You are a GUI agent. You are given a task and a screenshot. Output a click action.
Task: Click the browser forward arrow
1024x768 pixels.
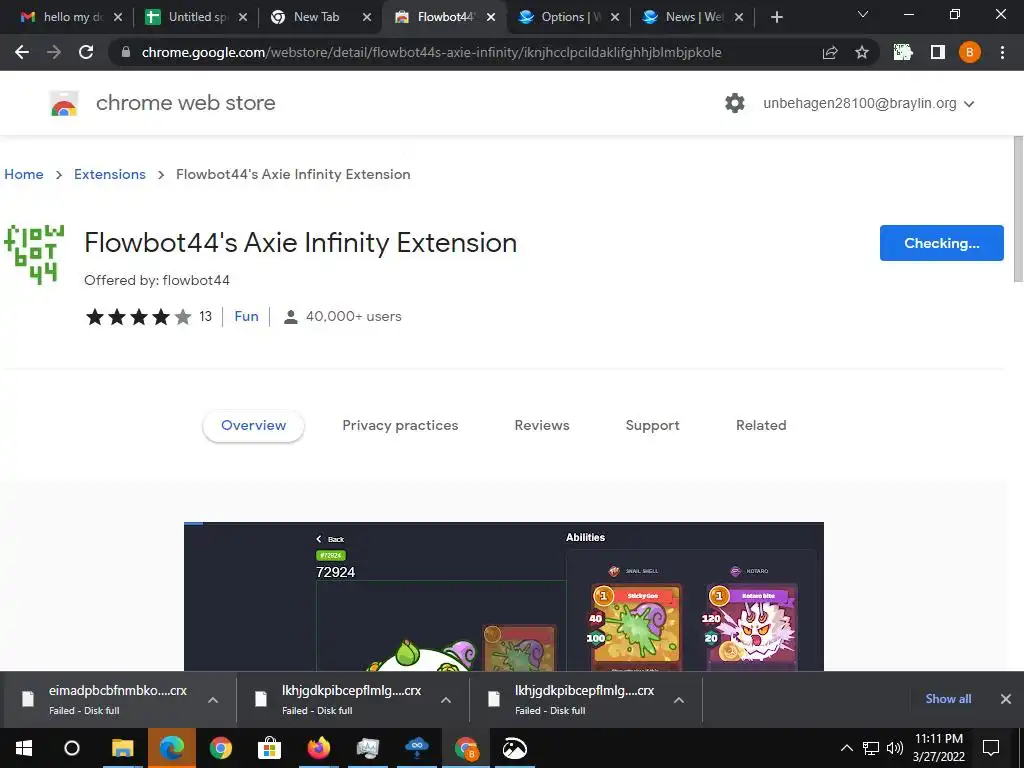pos(54,52)
